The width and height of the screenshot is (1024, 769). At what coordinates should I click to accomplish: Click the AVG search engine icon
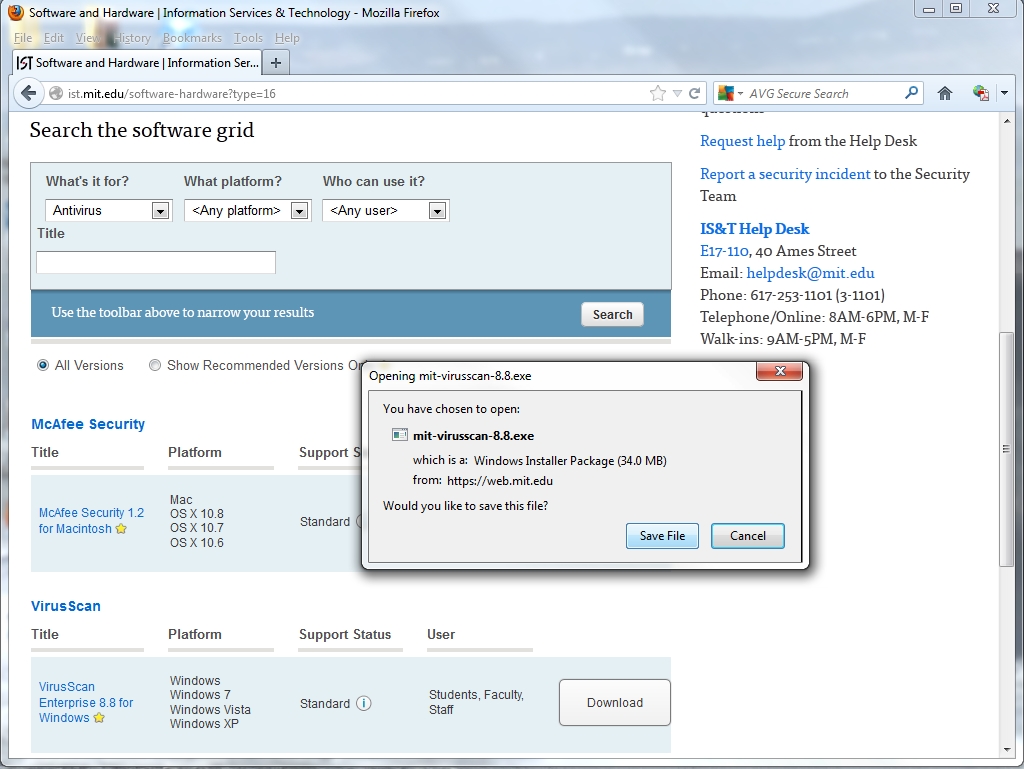(726, 93)
